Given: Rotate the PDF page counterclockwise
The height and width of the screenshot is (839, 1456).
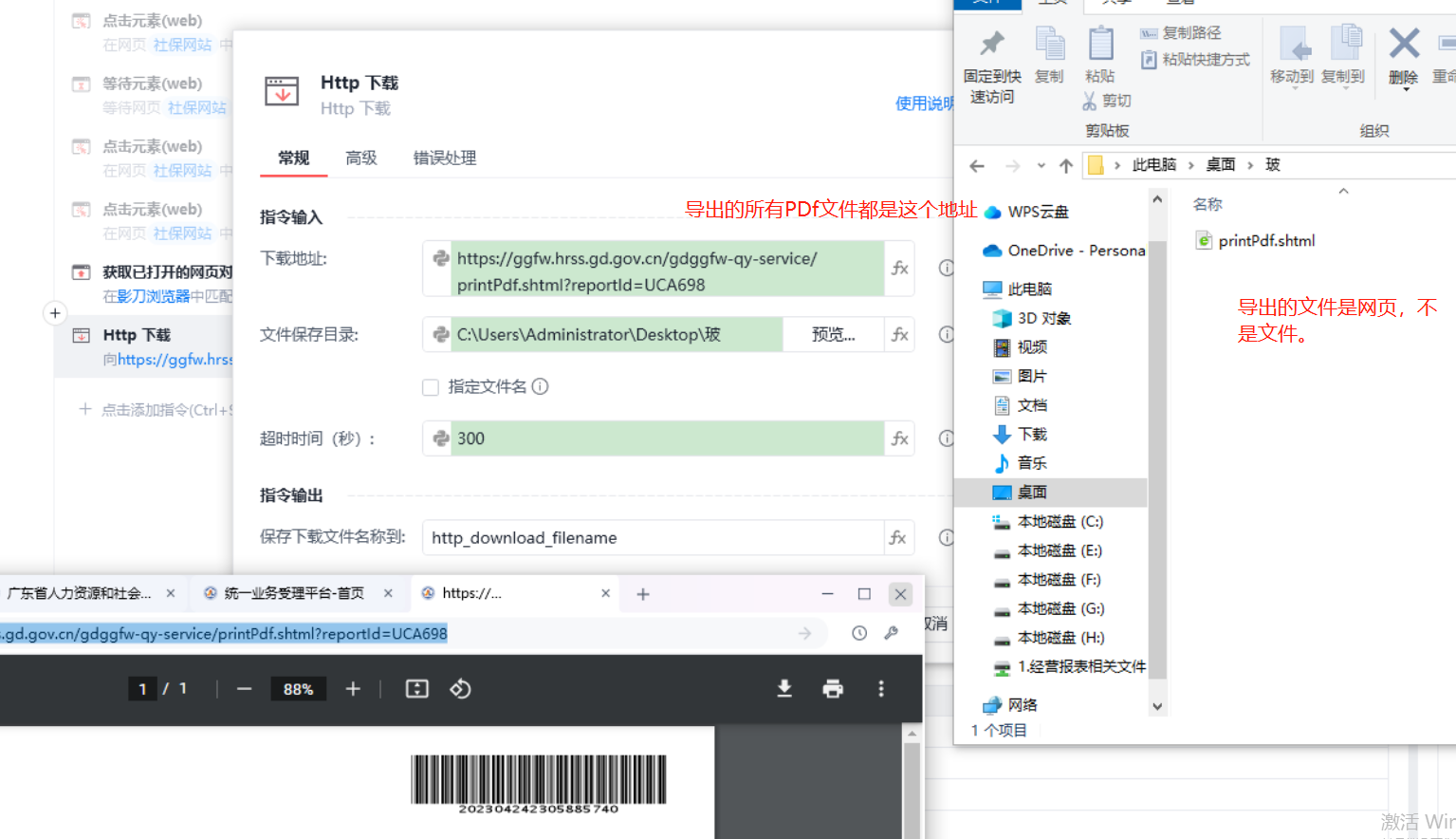Looking at the screenshot, I should coord(460,689).
